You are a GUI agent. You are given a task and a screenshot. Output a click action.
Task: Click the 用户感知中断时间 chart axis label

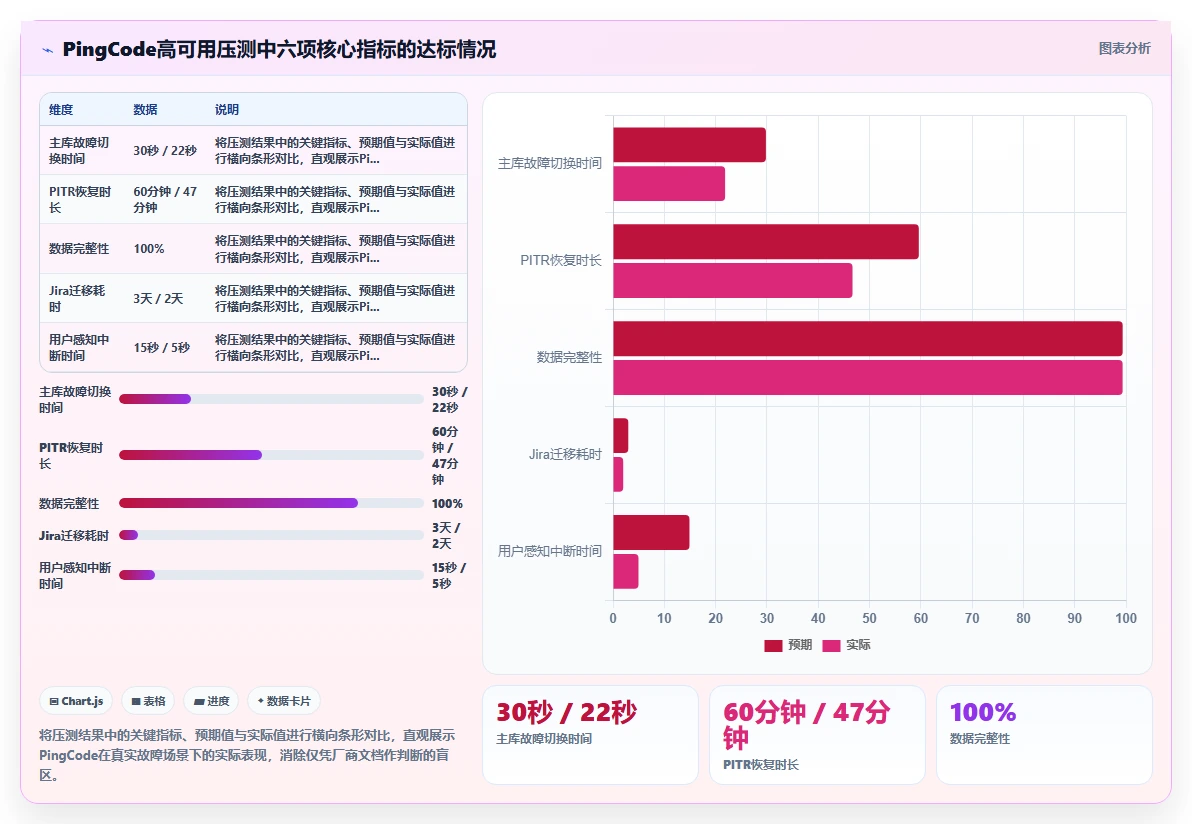point(550,551)
